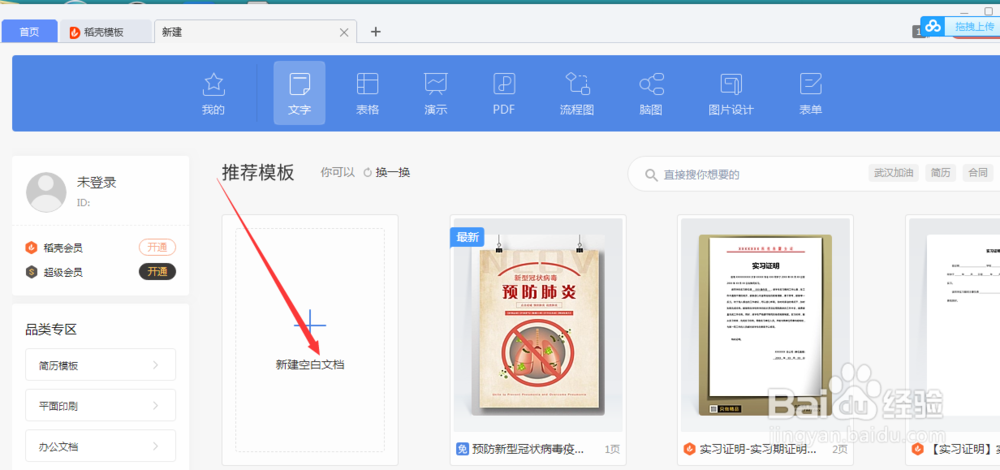Open the 实习证明 template thumbnail with gold frame
Image resolution: width=1000 pixels, height=470 pixels.
[x=765, y=325]
